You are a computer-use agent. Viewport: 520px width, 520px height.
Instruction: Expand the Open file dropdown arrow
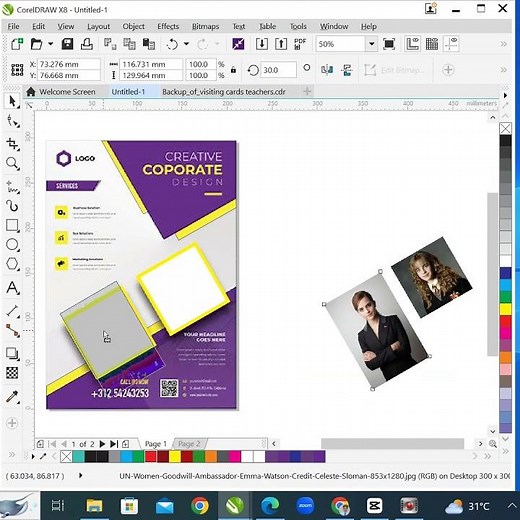tap(50, 44)
